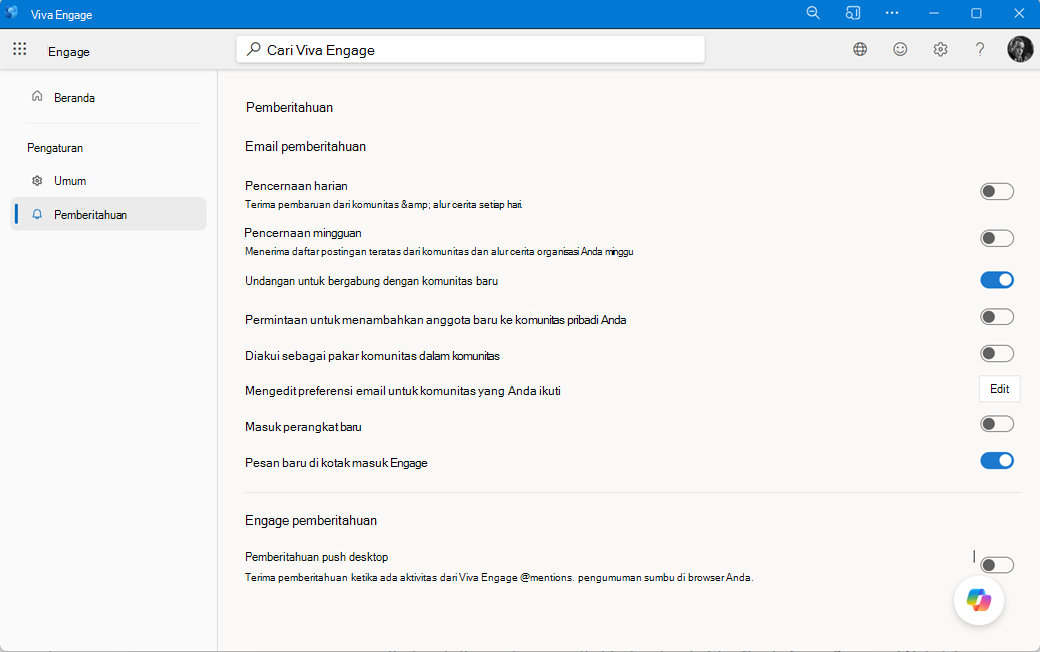Click the Engage pemberitahuan section heading

coord(310,521)
